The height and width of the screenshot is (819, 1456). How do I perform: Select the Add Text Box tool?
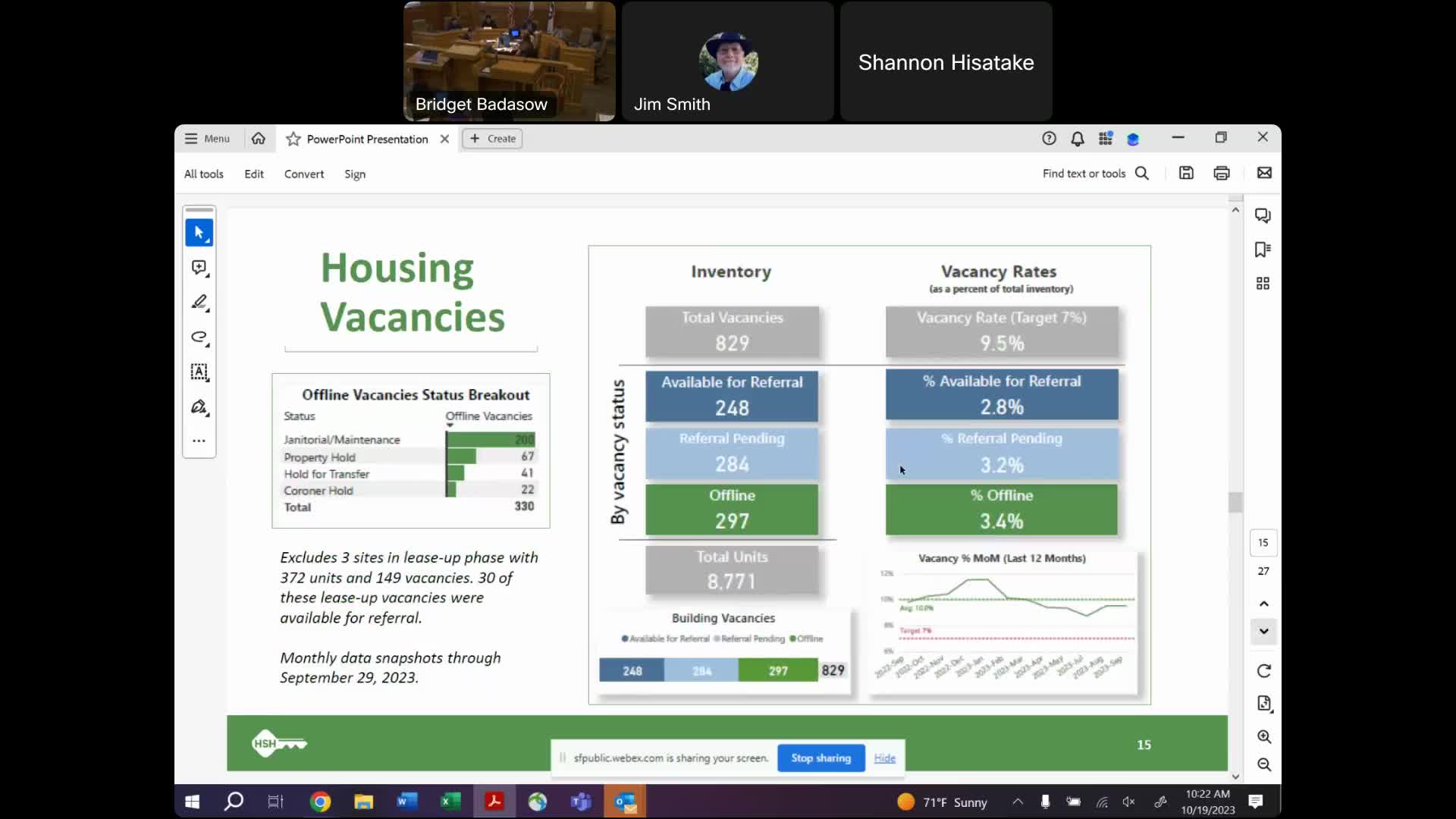[199, 372]
